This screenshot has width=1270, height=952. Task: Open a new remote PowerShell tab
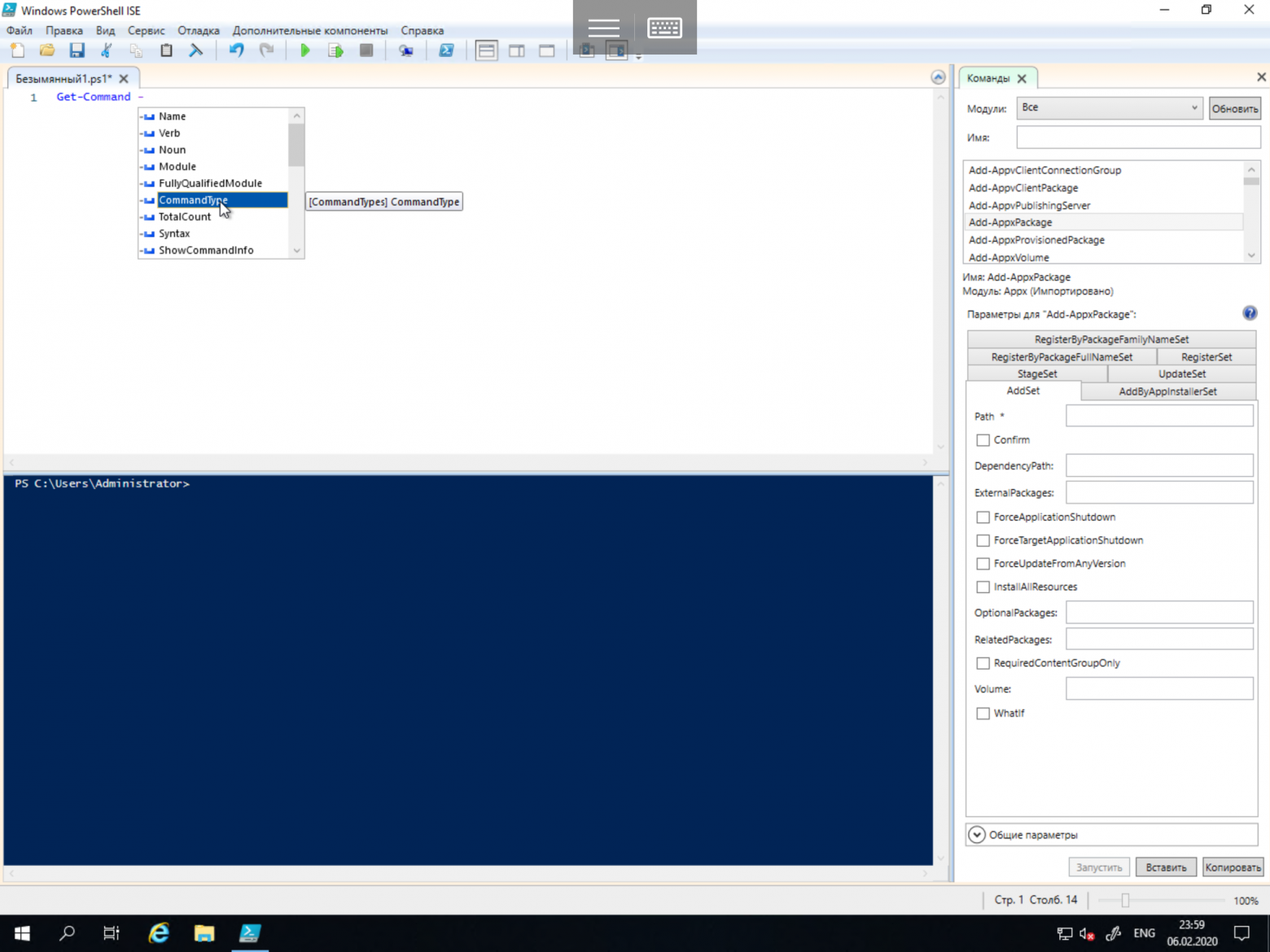tap(405, 50)
